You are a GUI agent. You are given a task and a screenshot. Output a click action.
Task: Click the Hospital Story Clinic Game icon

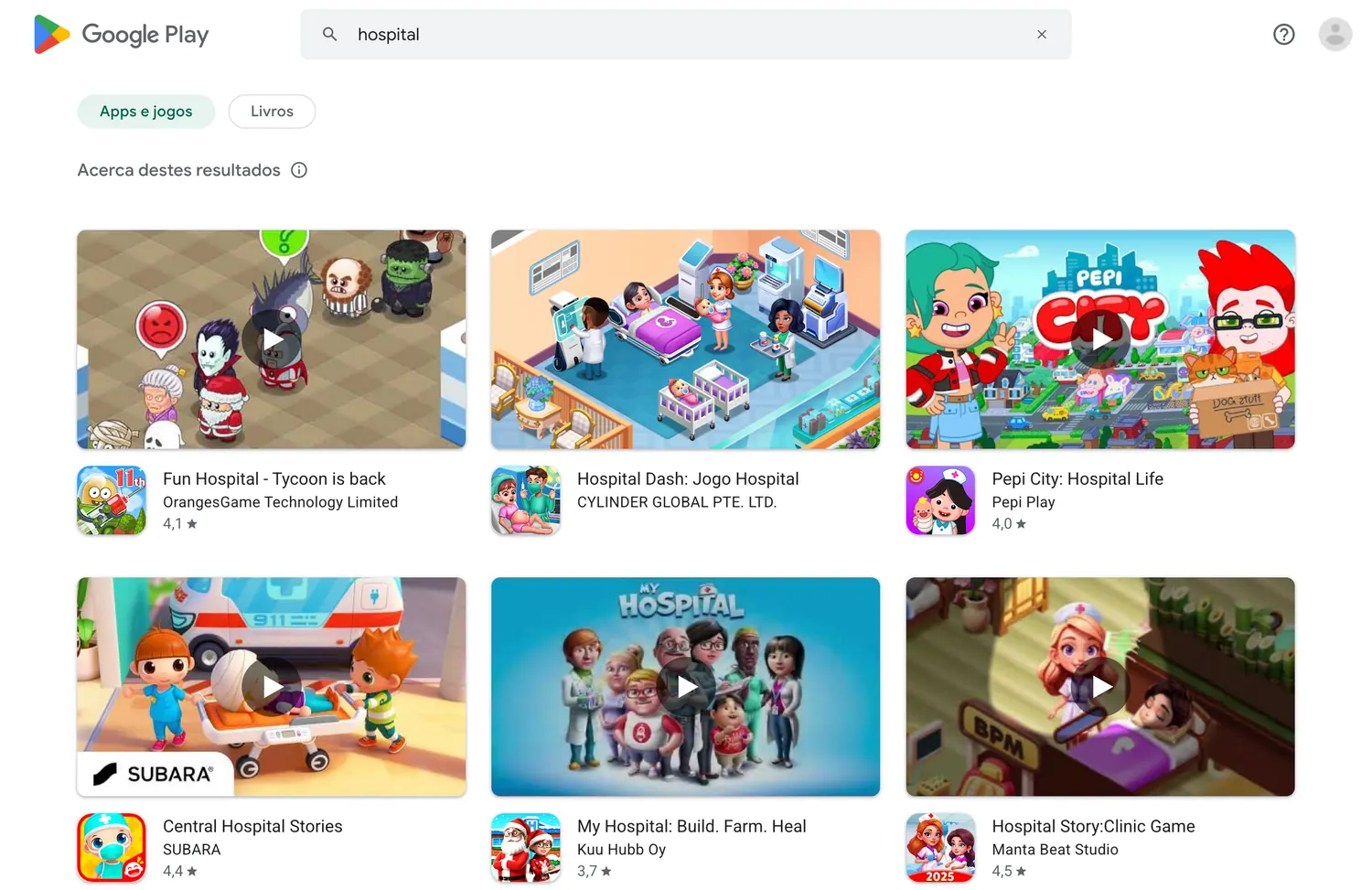tap(940, 848)
